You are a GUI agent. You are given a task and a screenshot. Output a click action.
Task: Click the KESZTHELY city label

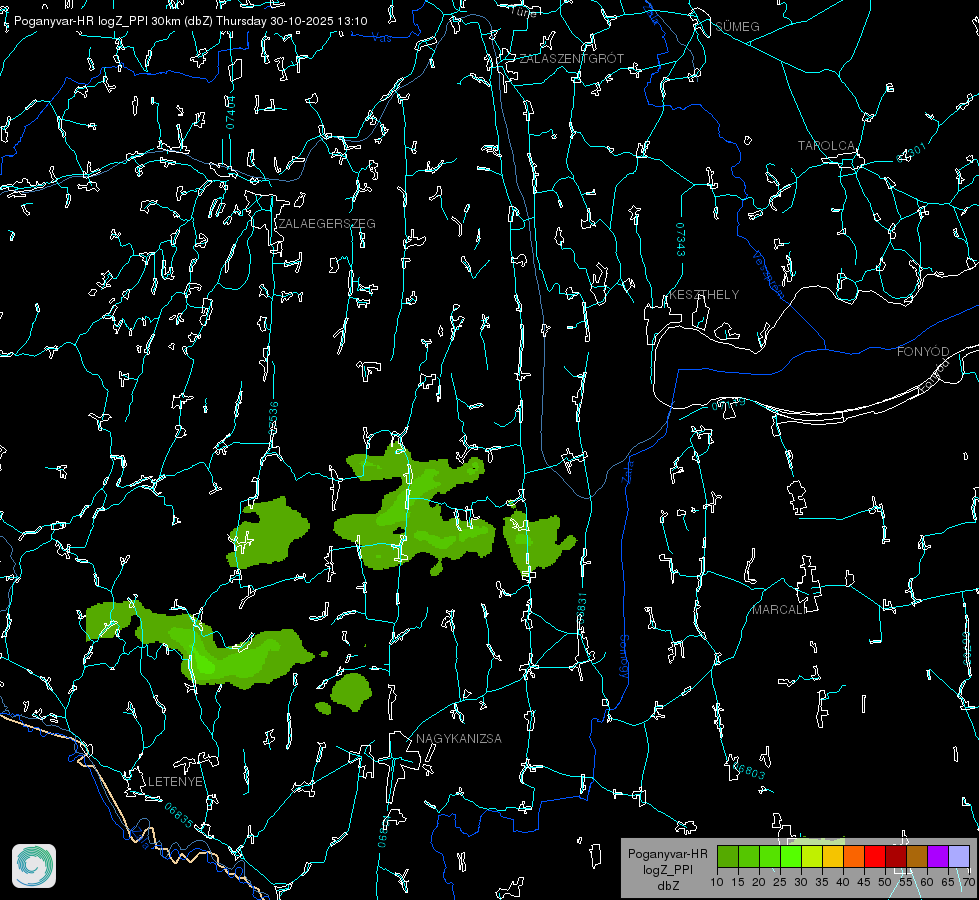coord(704,294)
